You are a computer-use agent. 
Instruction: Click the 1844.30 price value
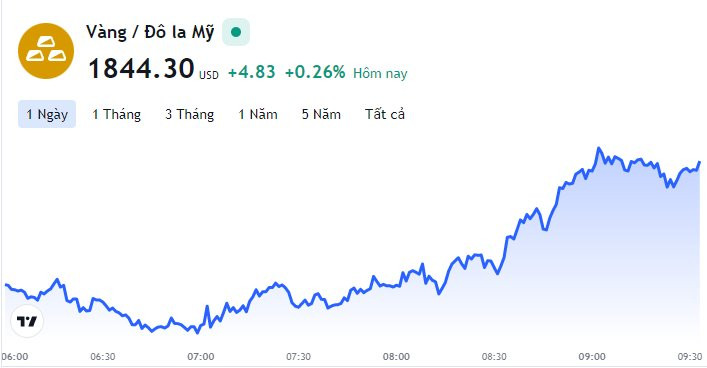click(x=141, y=69)
